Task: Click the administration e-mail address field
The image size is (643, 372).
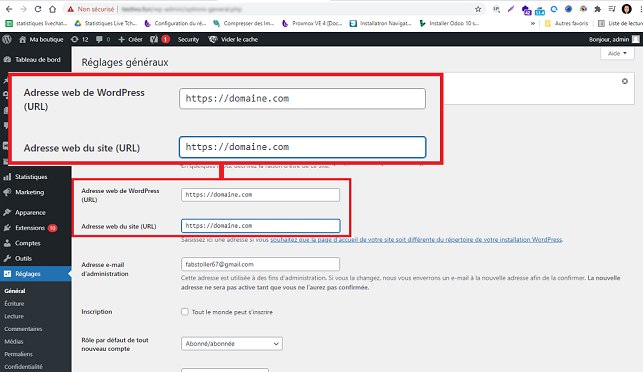Action: [260, 264]
